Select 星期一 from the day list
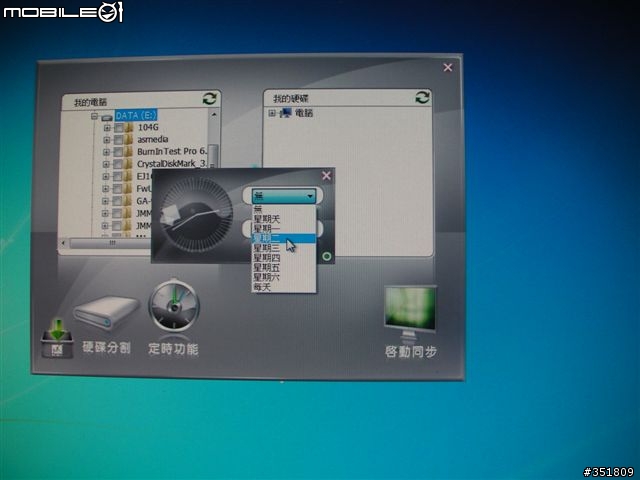 tap(284, 229)
